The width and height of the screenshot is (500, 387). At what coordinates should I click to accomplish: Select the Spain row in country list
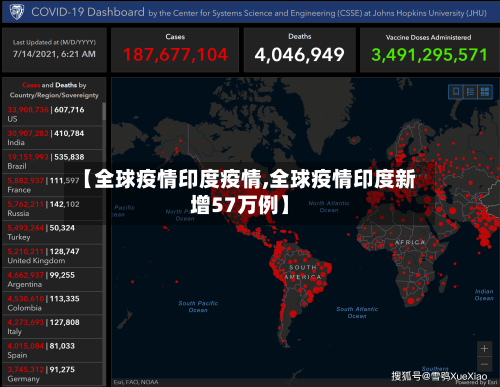pos(52,351)
